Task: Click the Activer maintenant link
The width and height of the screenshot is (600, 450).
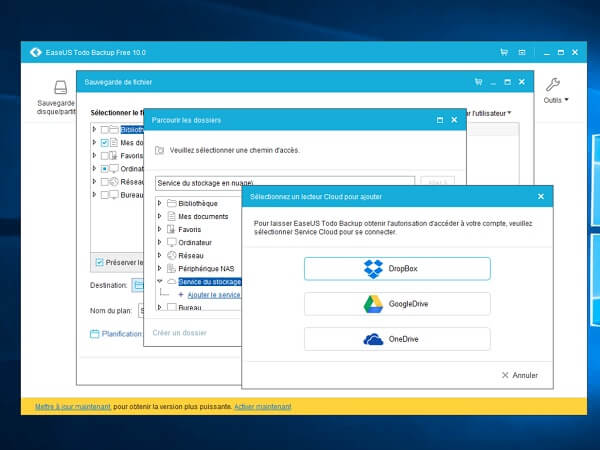Action: click(x=262, y=406)
